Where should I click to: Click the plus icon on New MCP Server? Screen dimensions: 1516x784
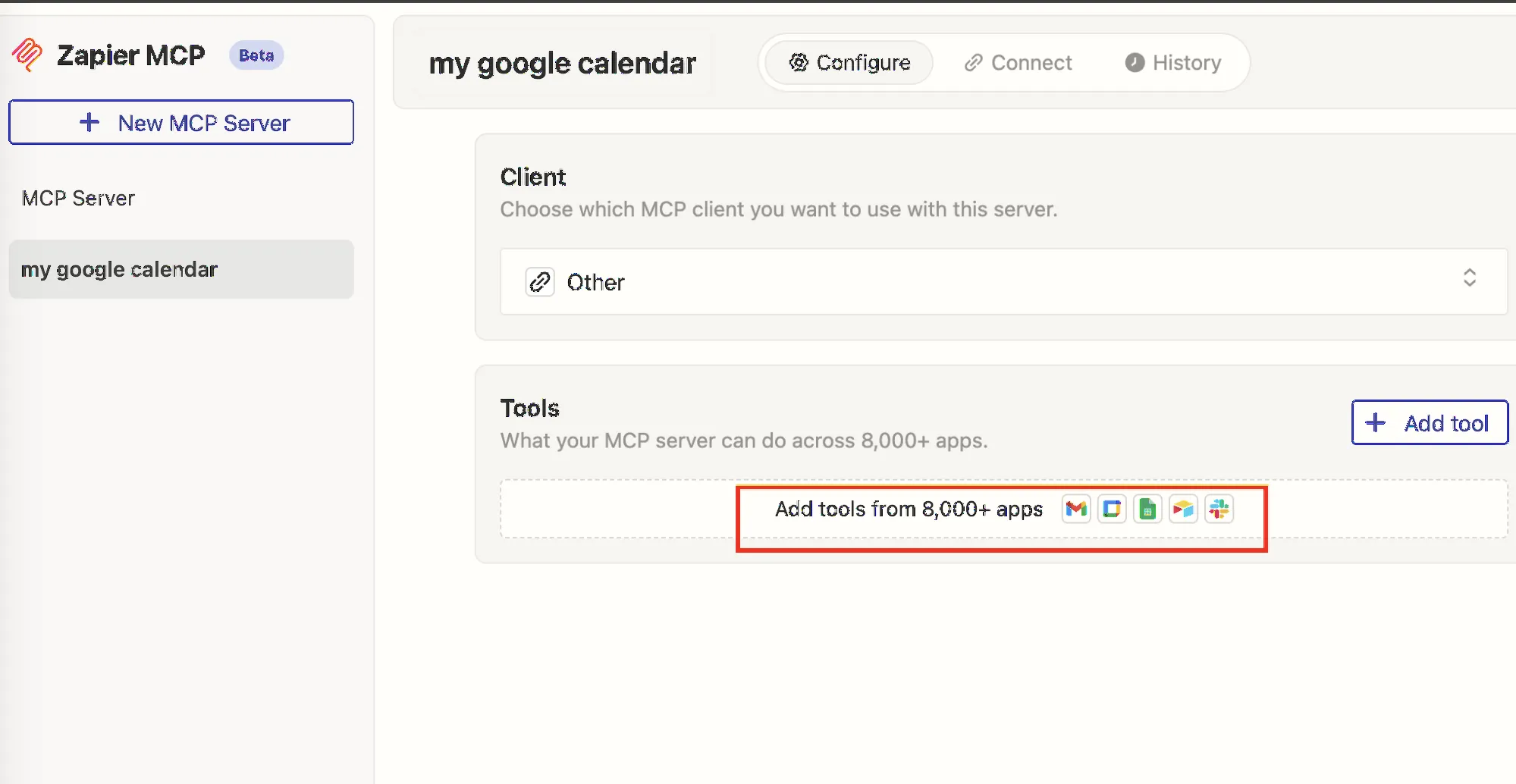[89, 122]
